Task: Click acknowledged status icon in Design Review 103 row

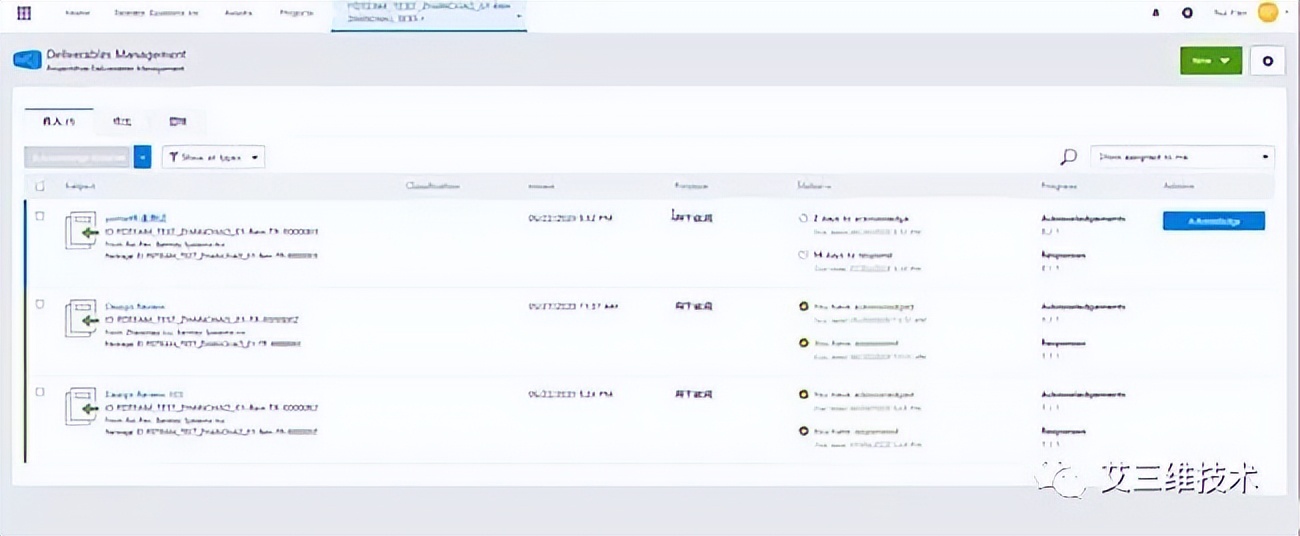Action: 803,395
